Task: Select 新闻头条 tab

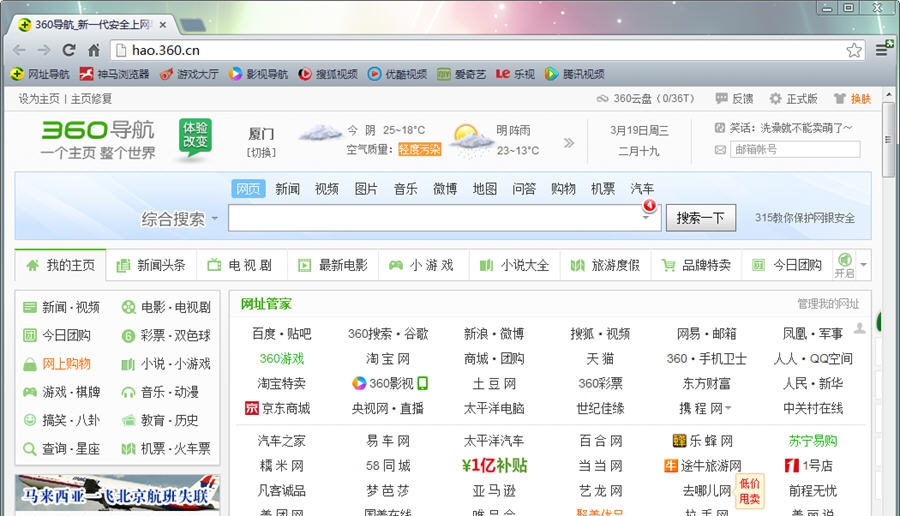Action: coord(152,265)
